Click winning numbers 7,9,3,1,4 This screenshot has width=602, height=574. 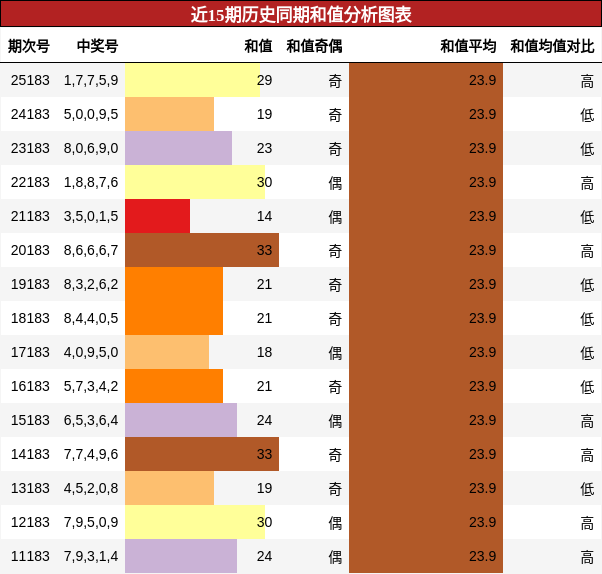point(91,556)
